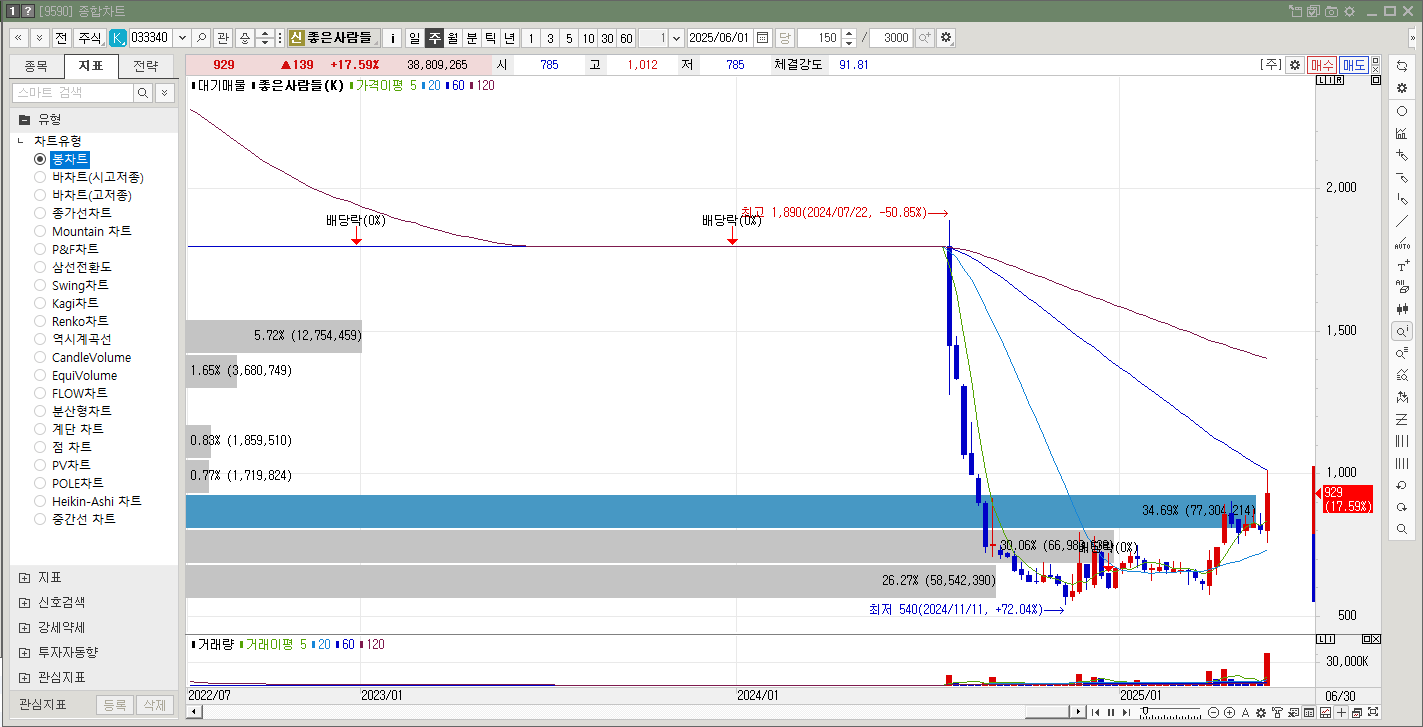Click the stock info 'i' button
1423x727 pixels.
[392, 38]
